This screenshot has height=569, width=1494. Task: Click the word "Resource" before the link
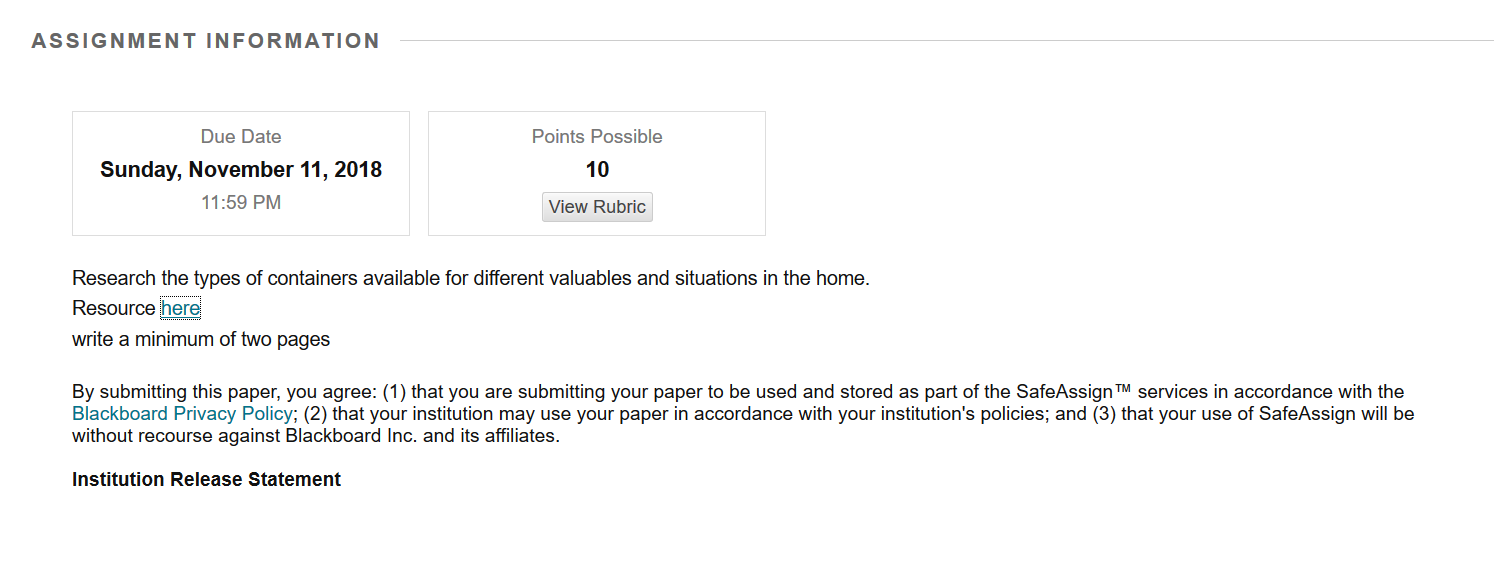click(x=114, y=308)
